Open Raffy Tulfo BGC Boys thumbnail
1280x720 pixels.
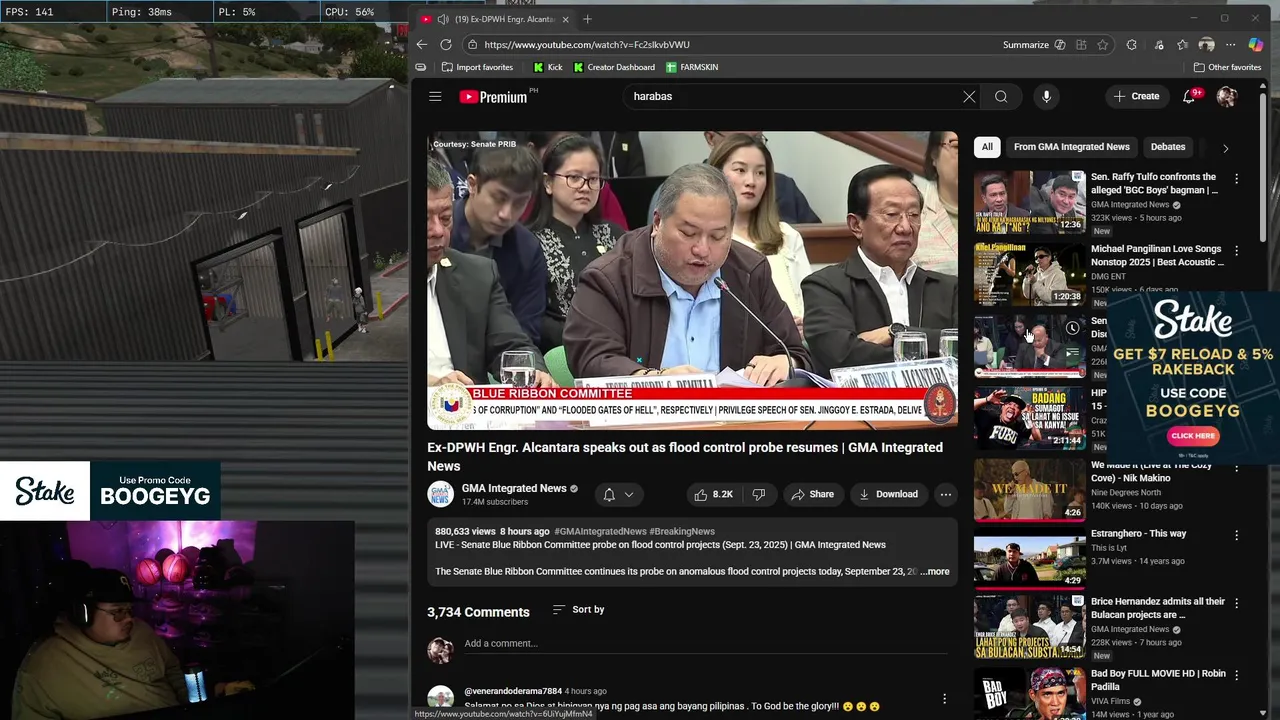(1029, 202)
